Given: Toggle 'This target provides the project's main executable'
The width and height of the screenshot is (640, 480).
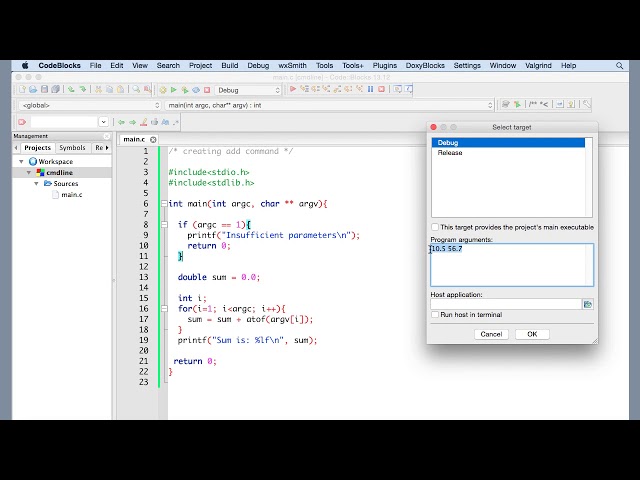Looking at the screenshot, I should [x=435, y=227].
